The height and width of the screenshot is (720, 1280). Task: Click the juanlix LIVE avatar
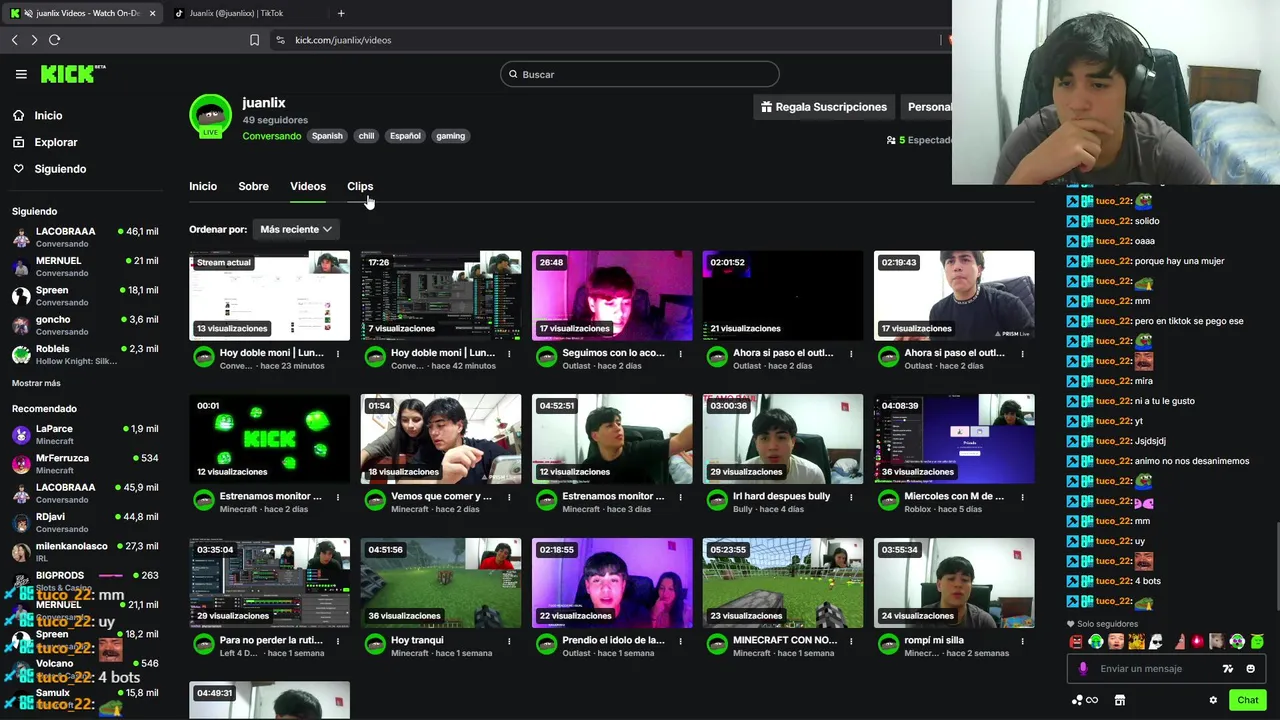point(210,116)
